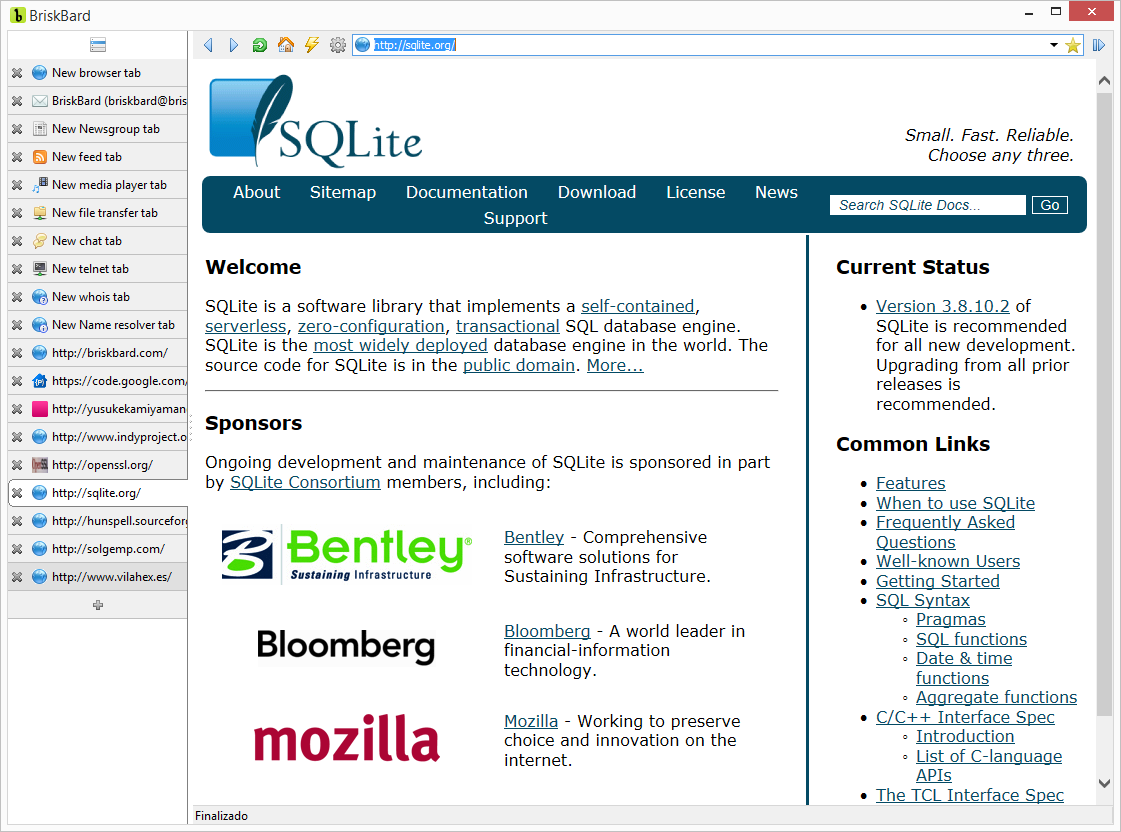Follow the serverless link

245,326
